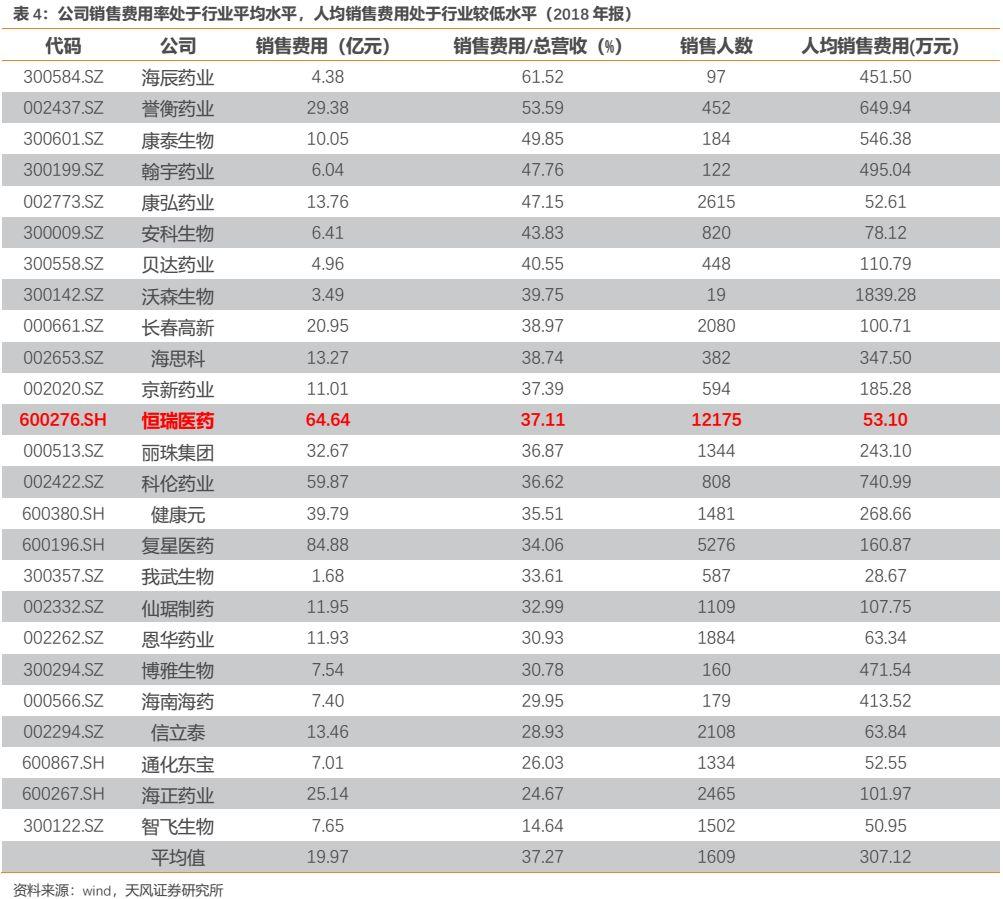The height and width of the screenshot is (899, 1003).
Task: Click average ratio value 37.27
Action: coord(542,856)
